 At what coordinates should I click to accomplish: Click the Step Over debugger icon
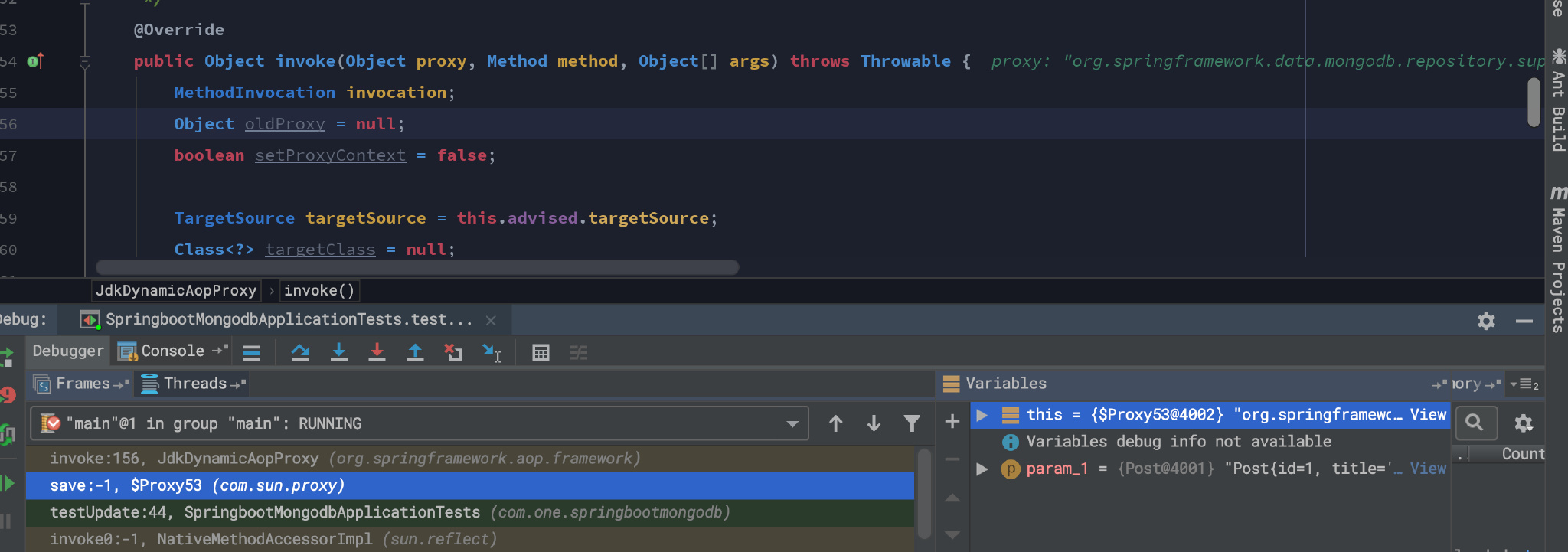[301, 352]
